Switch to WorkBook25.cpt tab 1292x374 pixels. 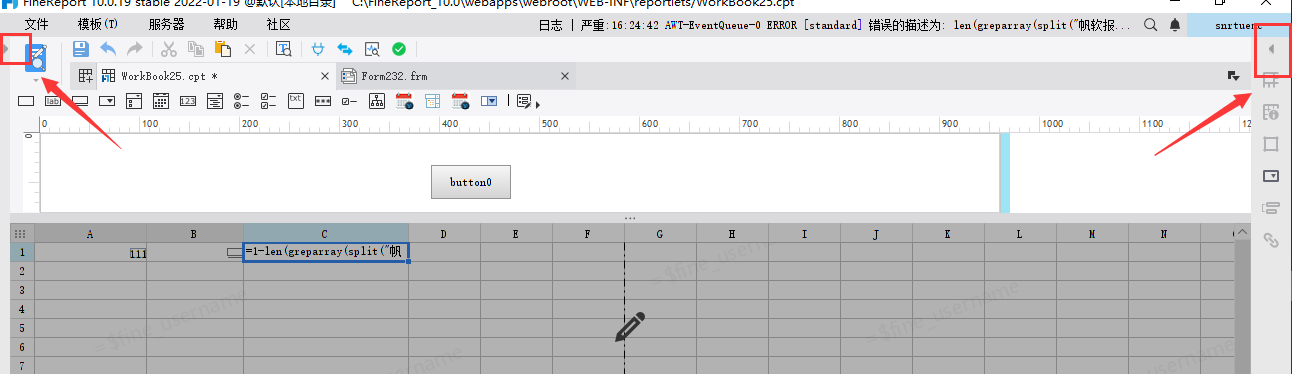click(215, 76)
